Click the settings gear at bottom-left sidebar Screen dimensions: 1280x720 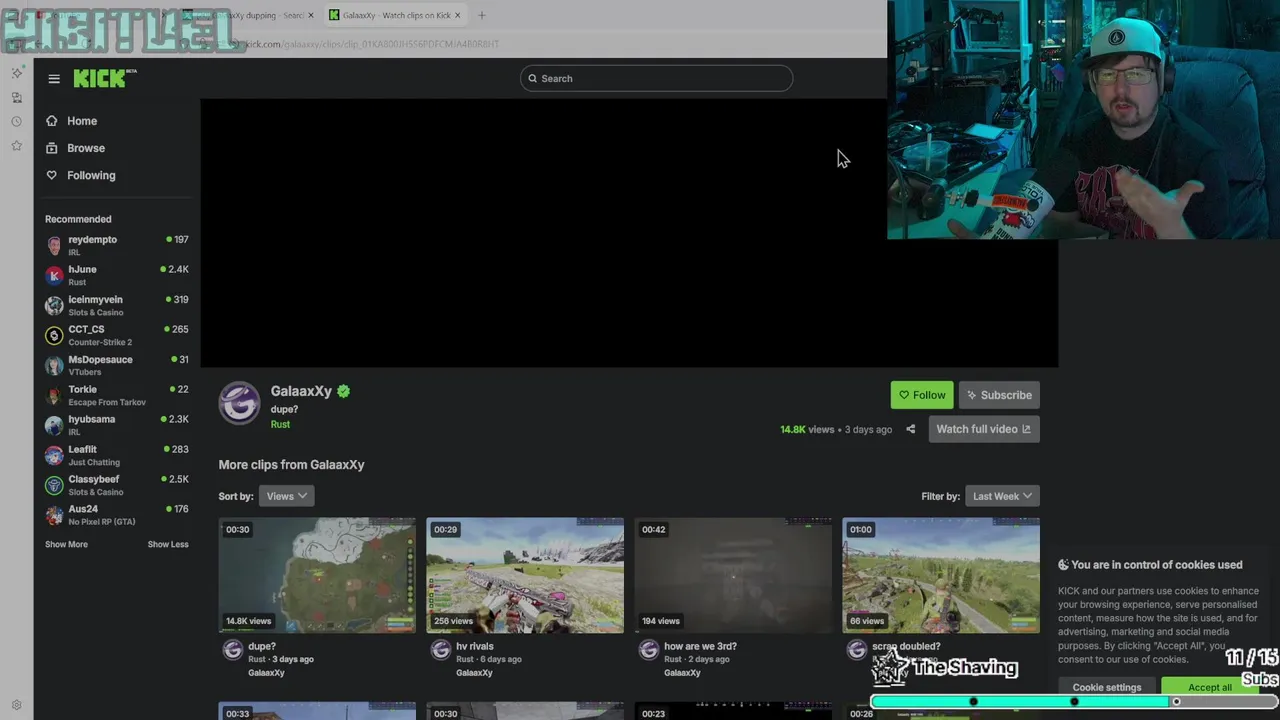16,705
